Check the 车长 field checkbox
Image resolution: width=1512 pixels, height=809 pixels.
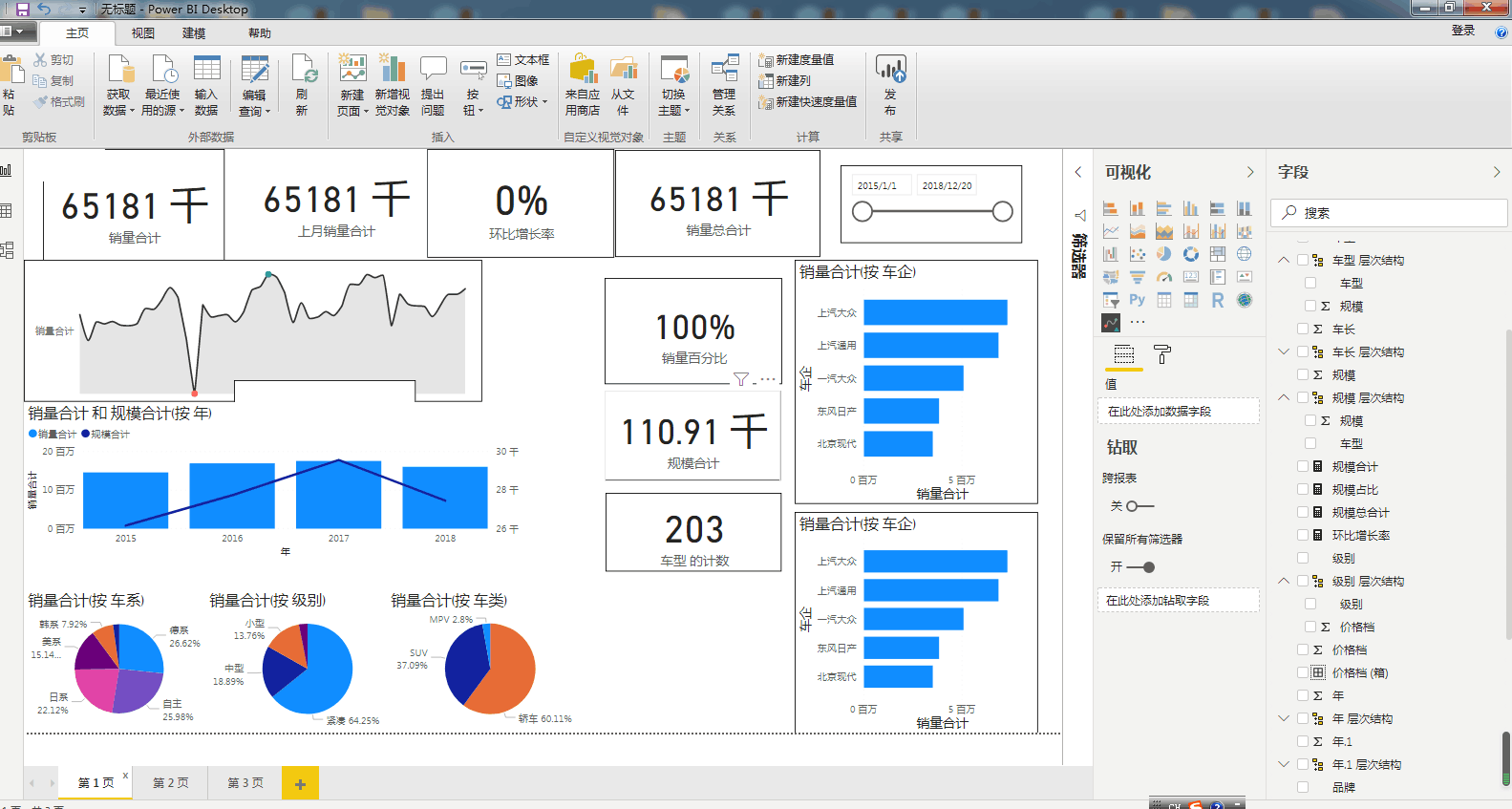tap(1303, 329)
